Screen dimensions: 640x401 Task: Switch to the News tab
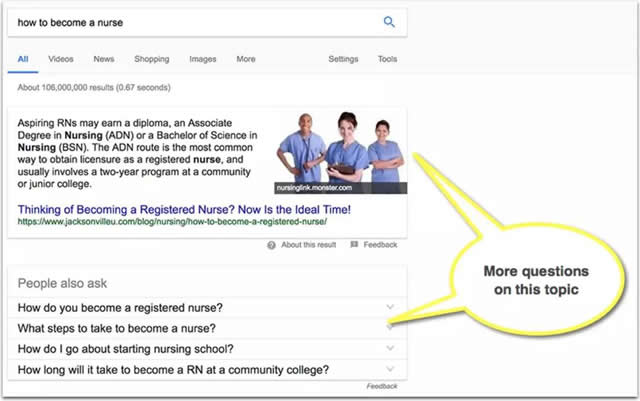104,59
